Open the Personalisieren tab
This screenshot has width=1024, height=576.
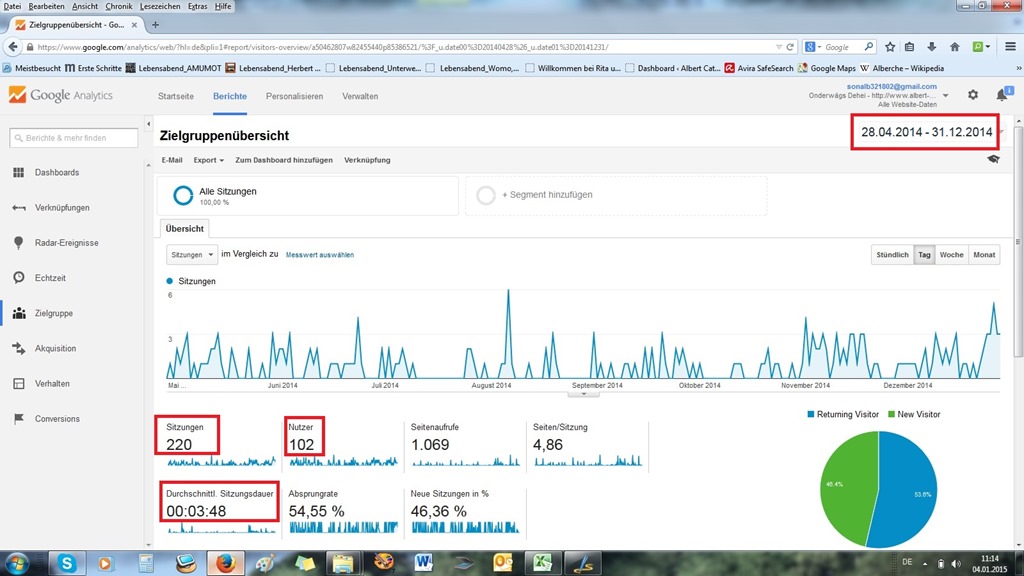point(294,96)
